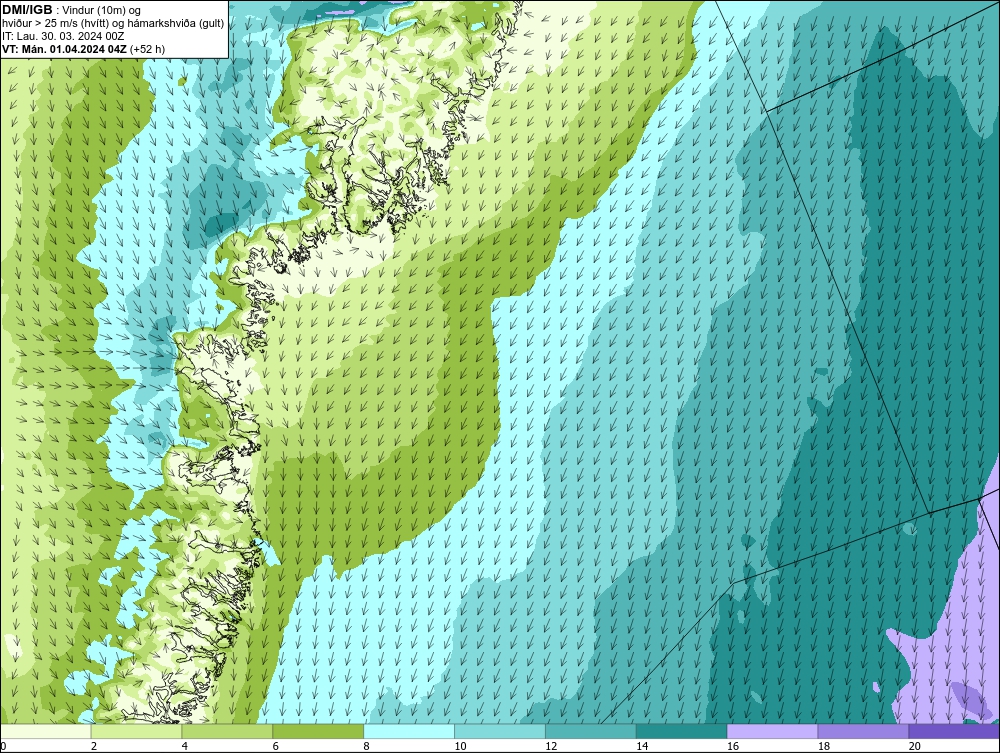
Task: Click the legend value label '20'
Action: click(915, 746)
